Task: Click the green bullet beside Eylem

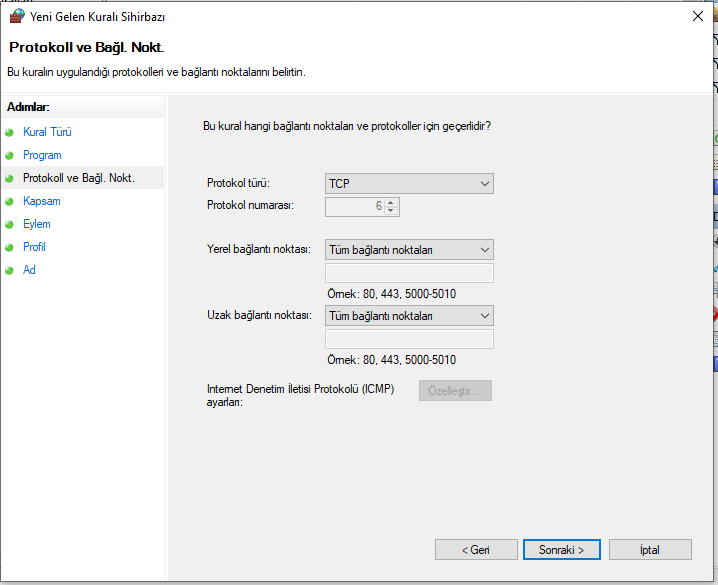Action: 9,224
